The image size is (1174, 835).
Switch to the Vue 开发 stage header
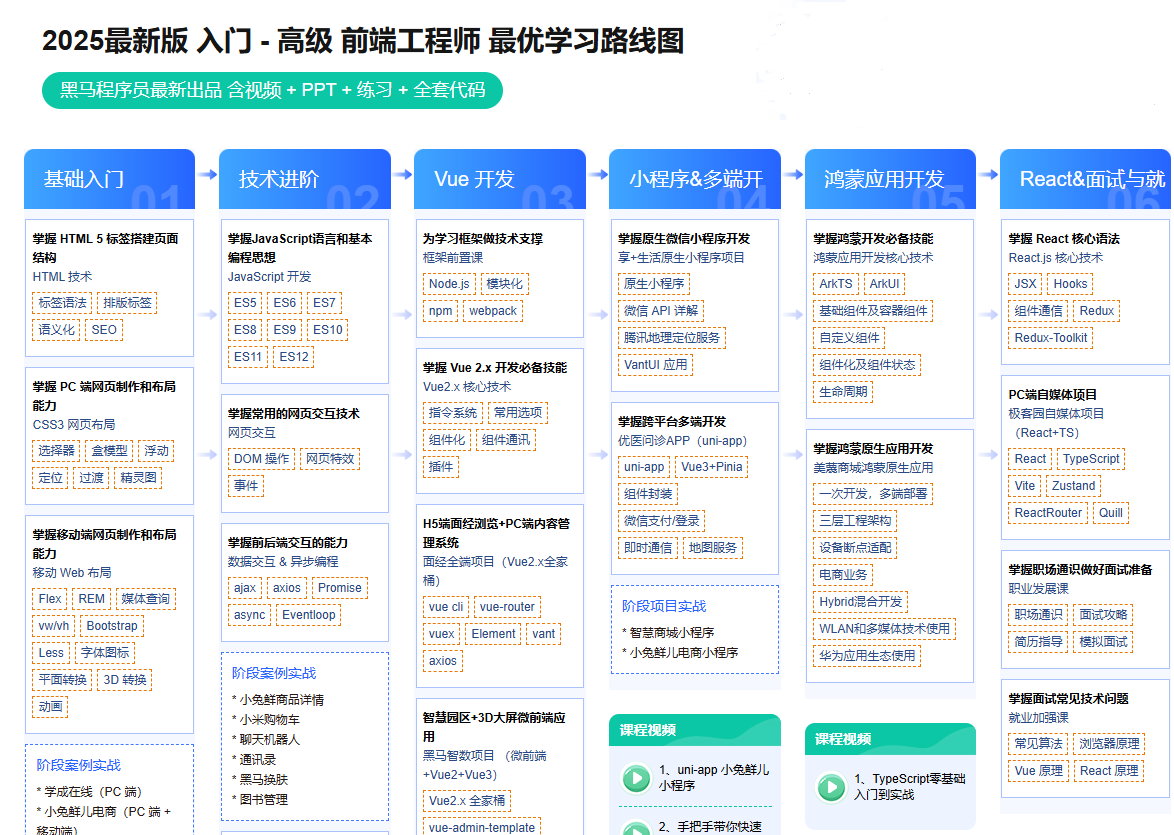(499, 179)
